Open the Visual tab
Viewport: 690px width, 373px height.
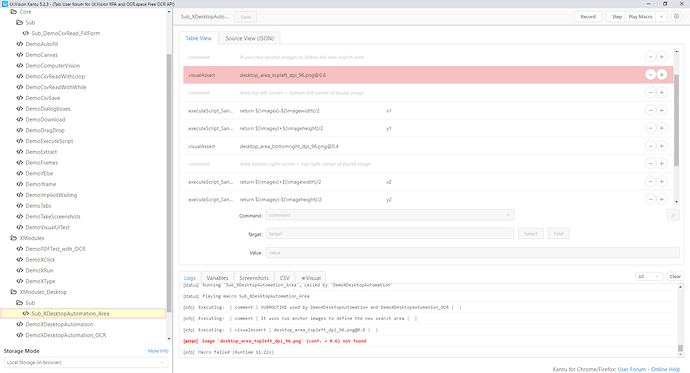point(311,278)
